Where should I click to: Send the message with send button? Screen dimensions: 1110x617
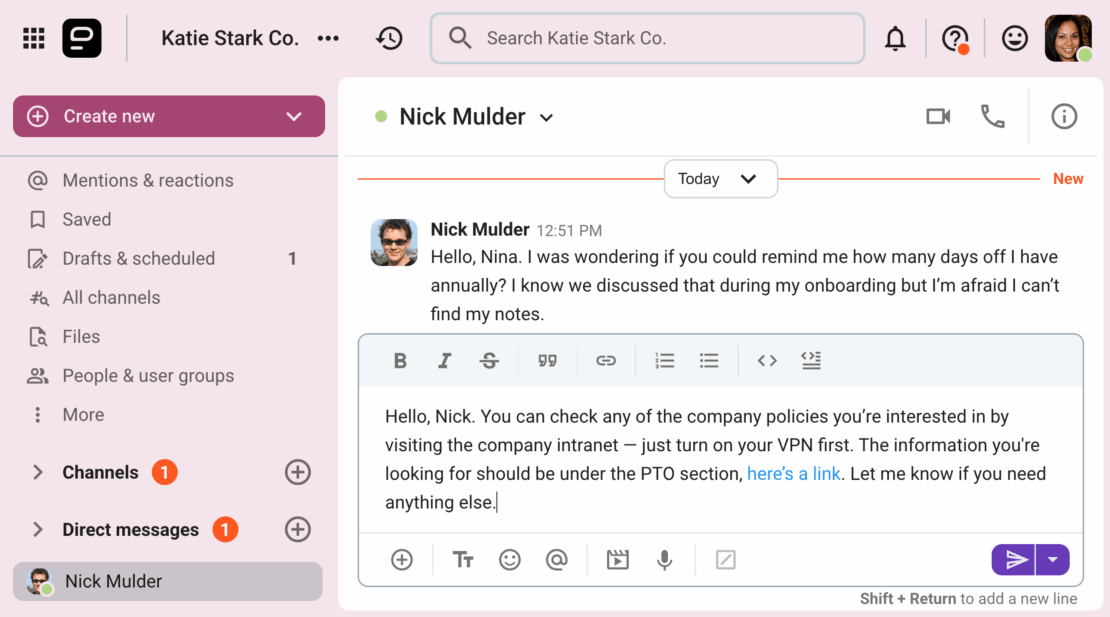coord(1015,560)
